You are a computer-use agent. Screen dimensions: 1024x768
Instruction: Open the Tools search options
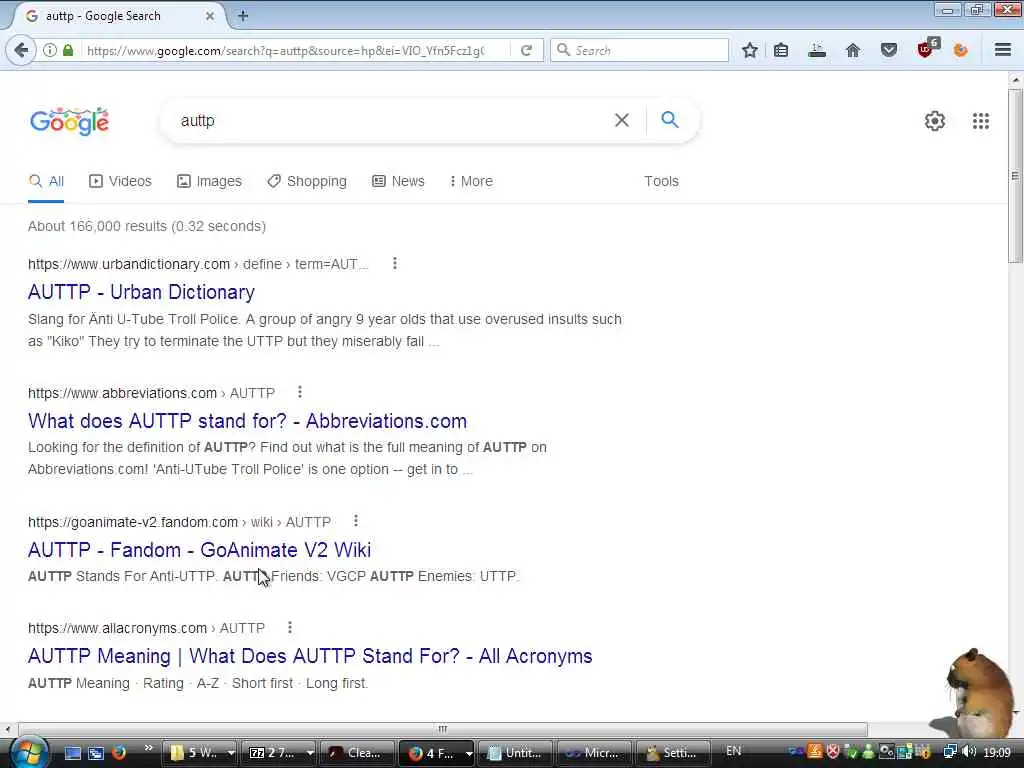(662, 182)
